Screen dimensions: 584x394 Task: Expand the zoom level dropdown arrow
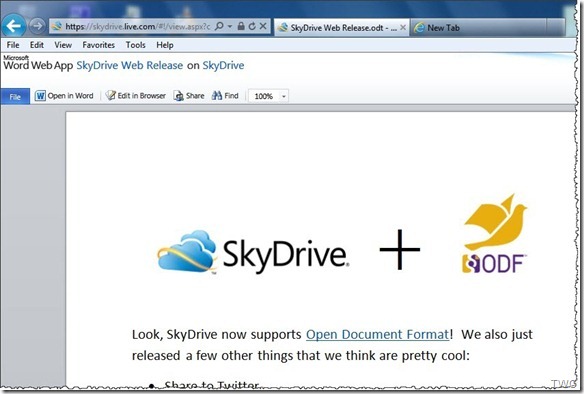(284, 96)
